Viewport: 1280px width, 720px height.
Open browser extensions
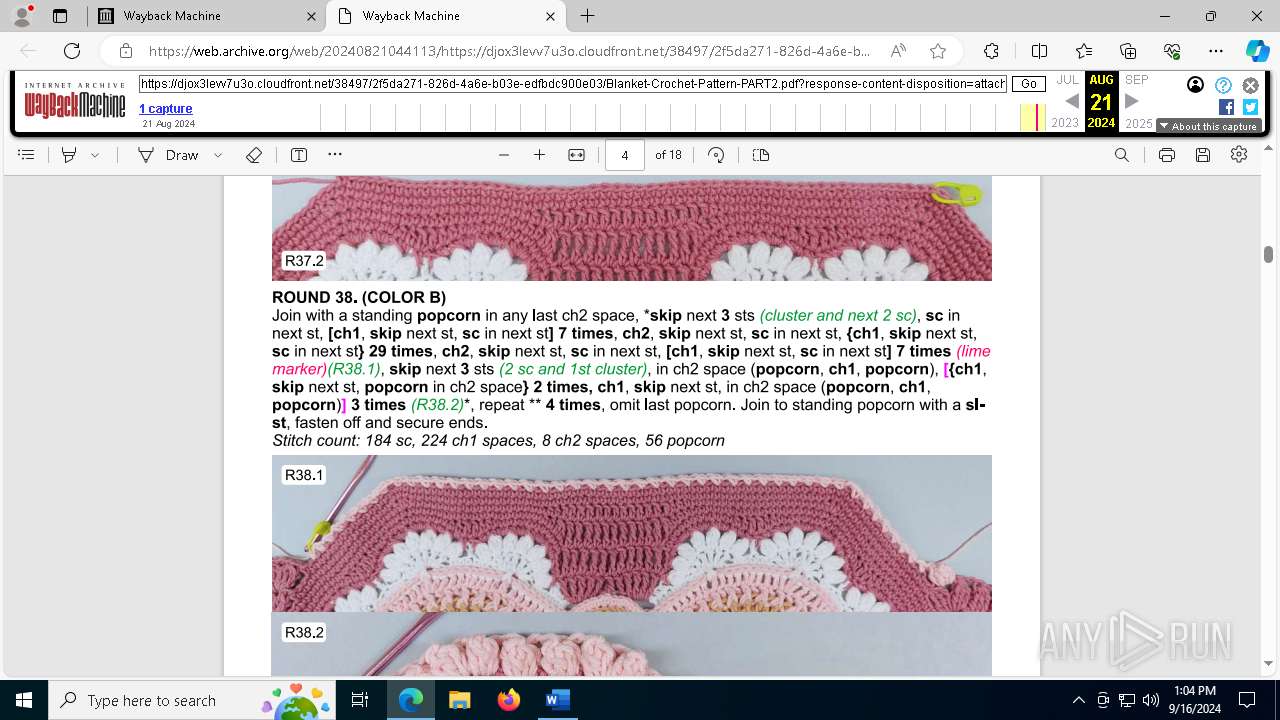(x=991, y=51)
